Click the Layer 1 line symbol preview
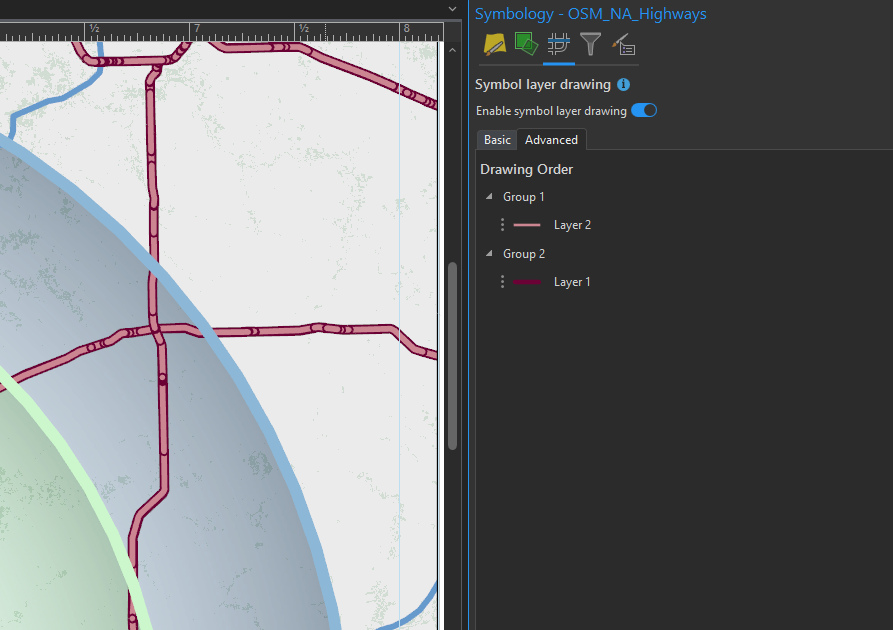The width and height of the screenshot is (893, 630). tap(528, 281)
